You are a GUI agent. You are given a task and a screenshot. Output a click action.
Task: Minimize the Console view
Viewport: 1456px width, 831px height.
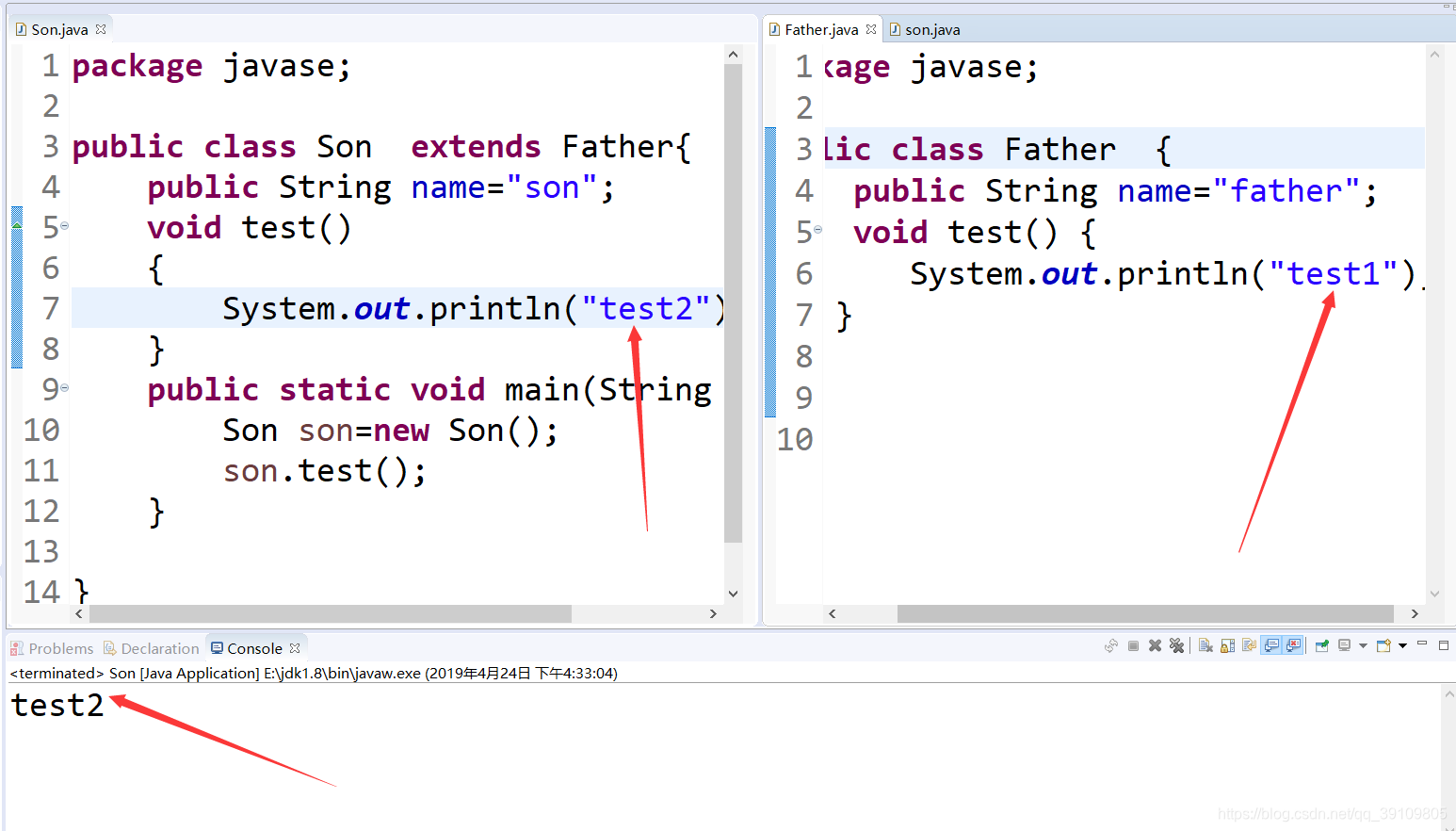(x=1422, y=643)
